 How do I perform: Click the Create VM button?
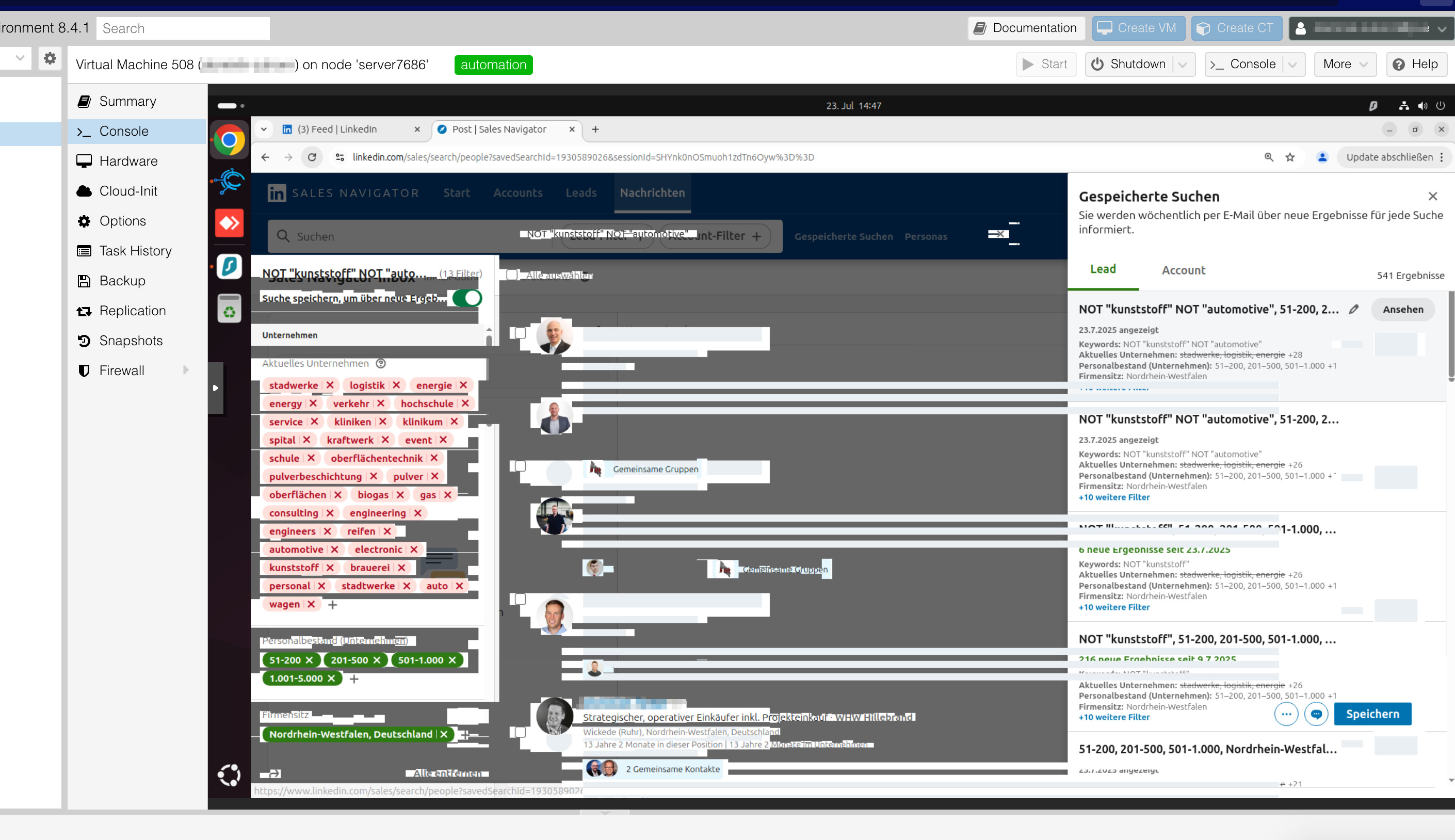pos(1138,28)
